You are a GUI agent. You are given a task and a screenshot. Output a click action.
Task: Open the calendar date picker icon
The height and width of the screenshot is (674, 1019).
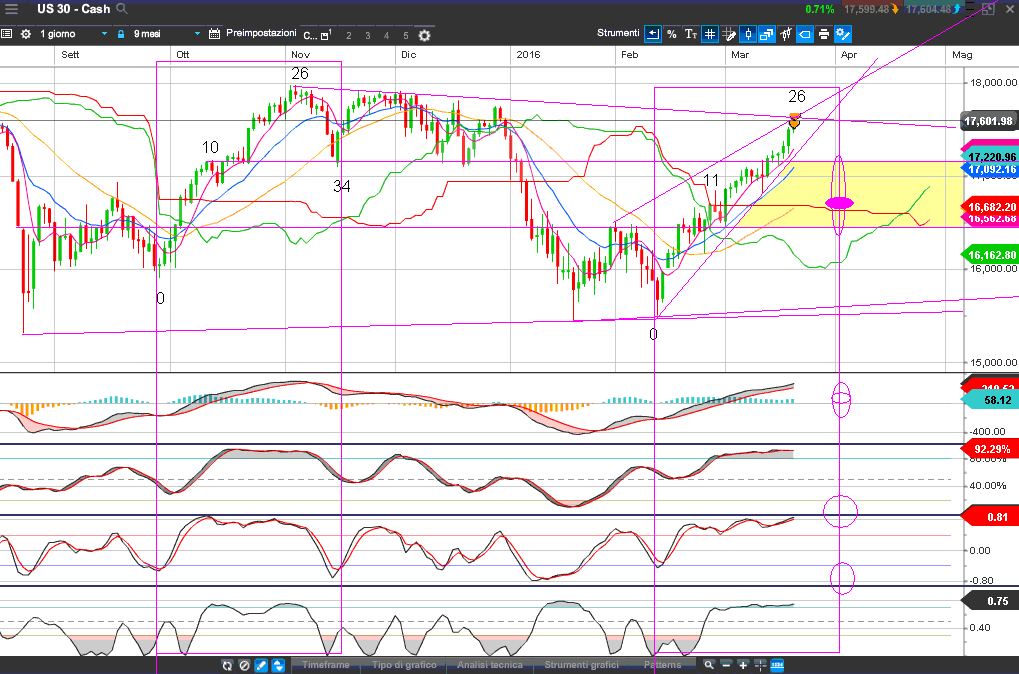214,34
